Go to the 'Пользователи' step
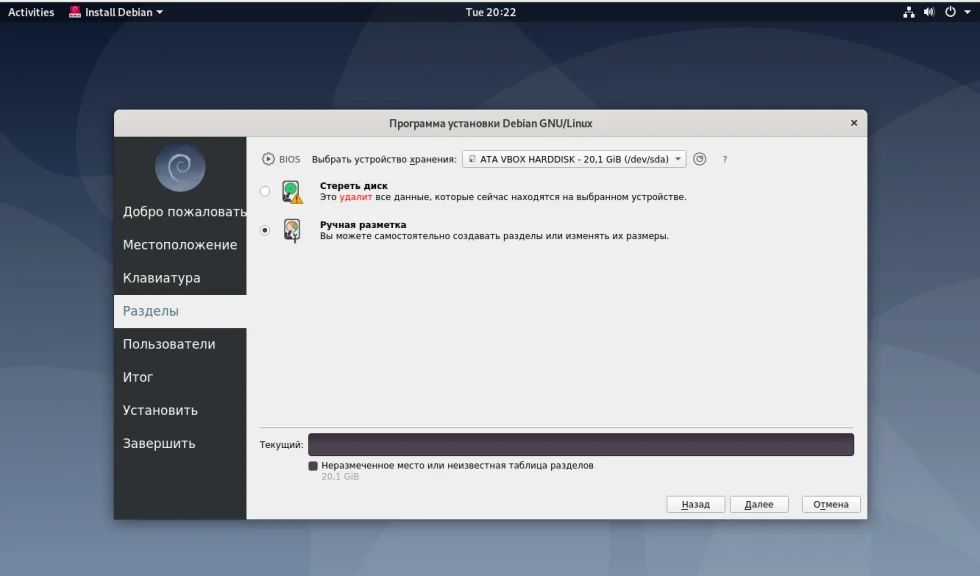This screenshot has height=576, width=980. [180, 344]
